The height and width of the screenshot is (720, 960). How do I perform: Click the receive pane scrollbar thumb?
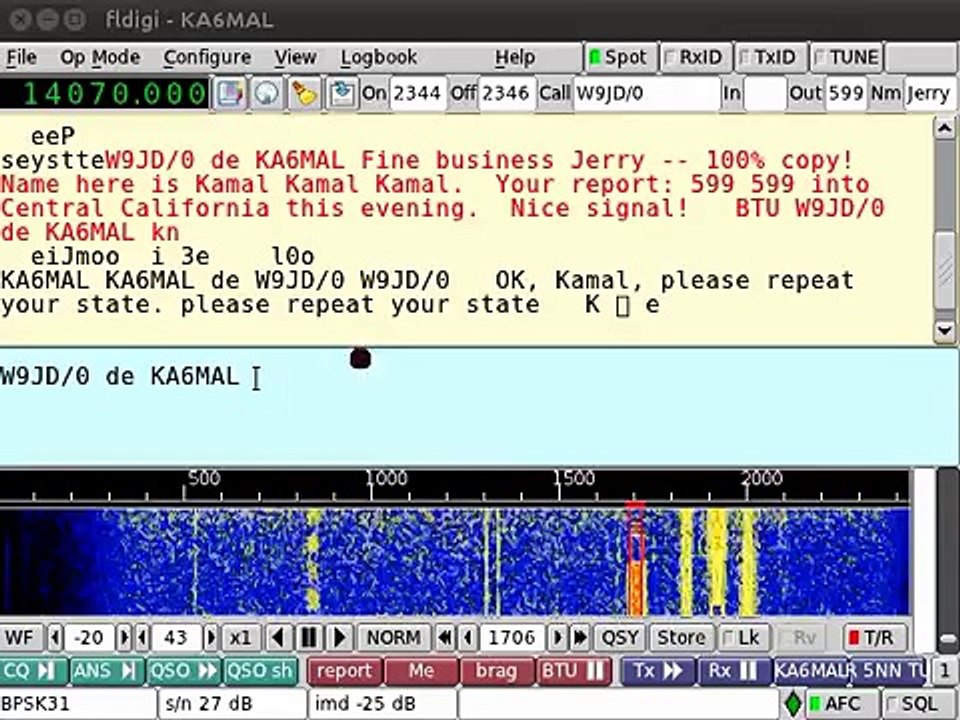click(945, 272)
